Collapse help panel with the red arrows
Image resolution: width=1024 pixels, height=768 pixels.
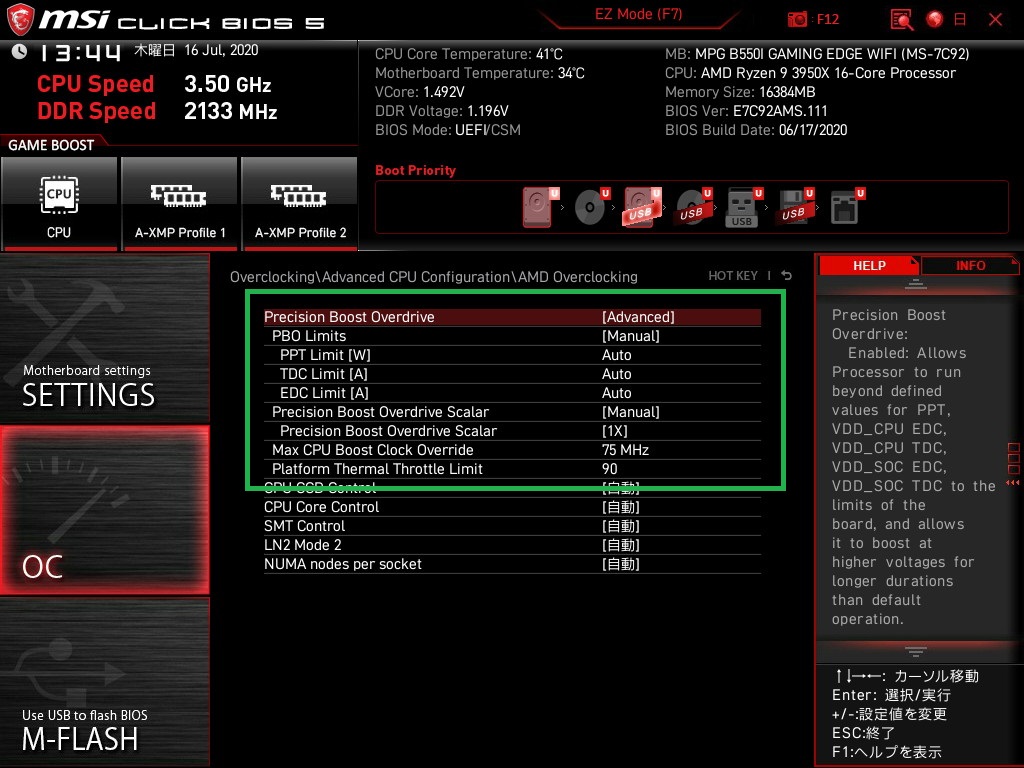tap(1013, 483)
